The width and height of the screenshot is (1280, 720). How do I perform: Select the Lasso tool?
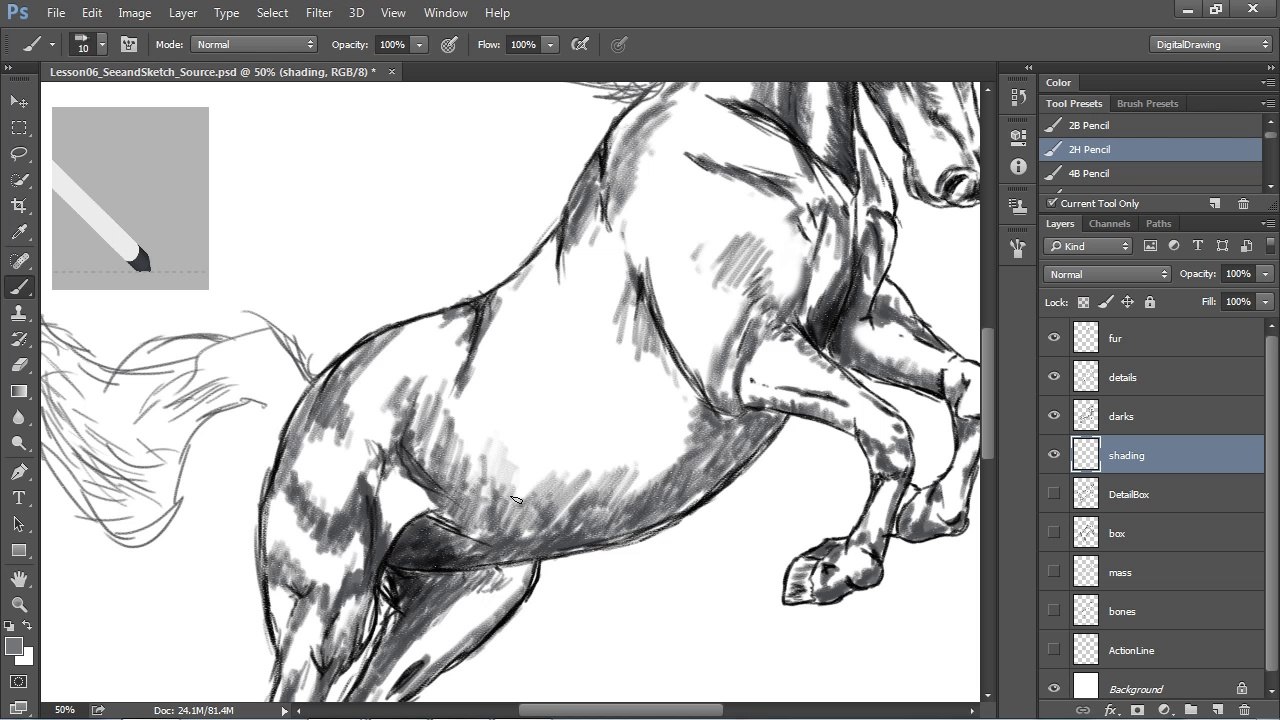point(19,154)
